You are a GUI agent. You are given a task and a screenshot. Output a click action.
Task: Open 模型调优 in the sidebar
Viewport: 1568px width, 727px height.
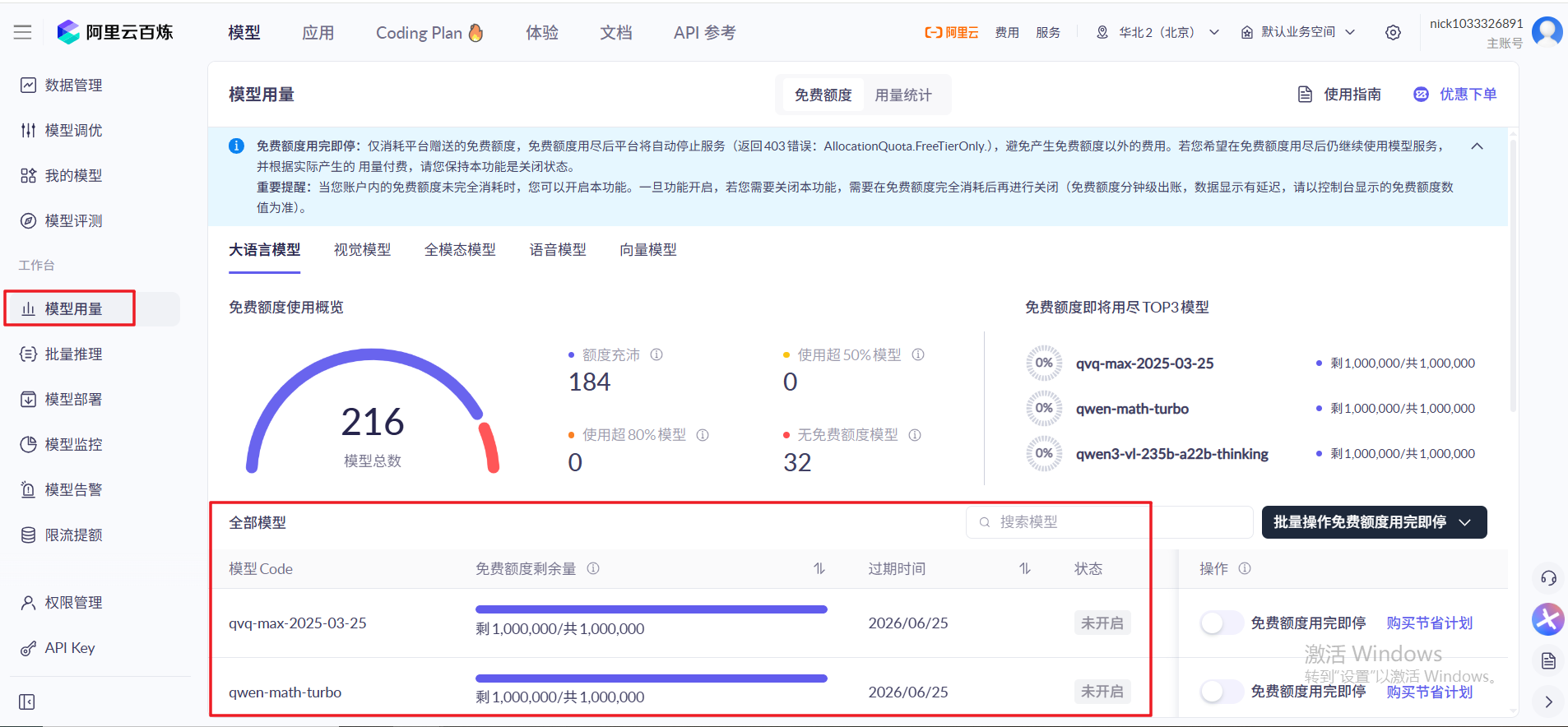[x=62, y=131]
